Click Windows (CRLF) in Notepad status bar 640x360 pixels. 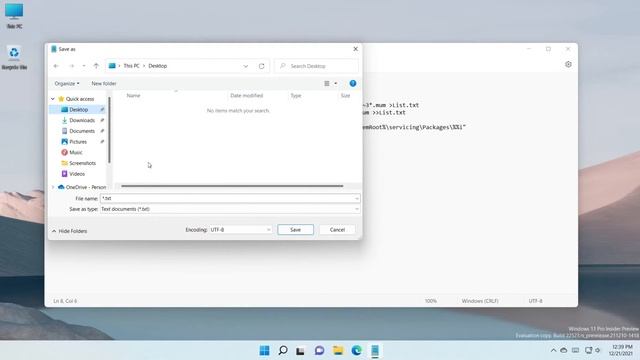480,301
